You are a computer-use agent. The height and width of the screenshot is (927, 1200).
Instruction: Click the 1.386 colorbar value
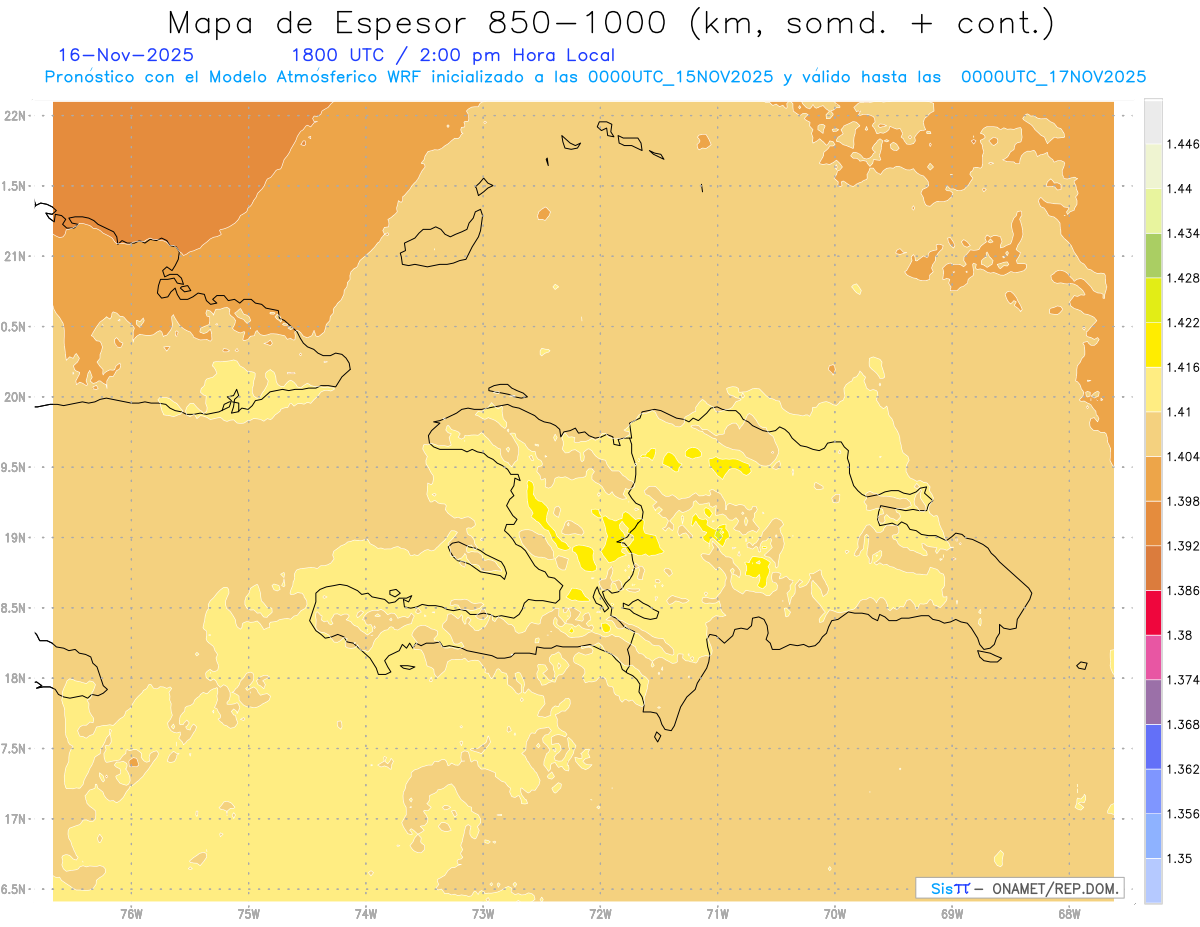click(x=1183, y=591)
